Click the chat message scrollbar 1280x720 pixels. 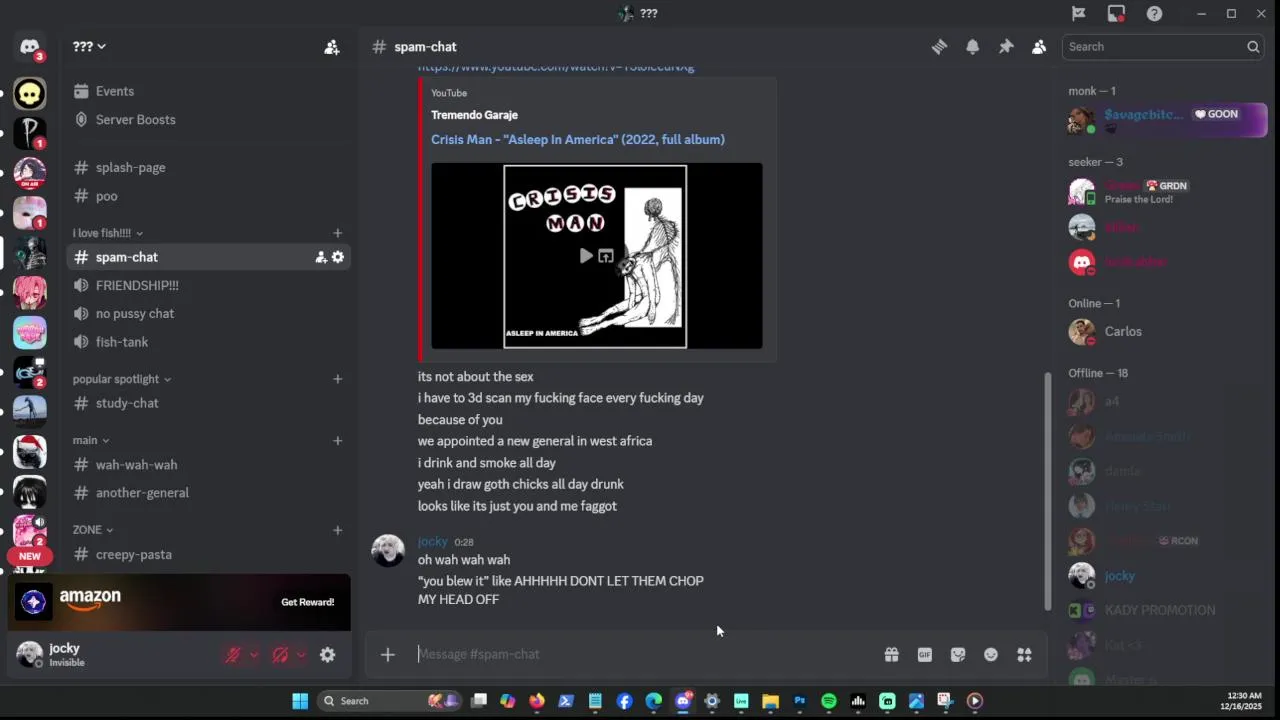(1047, 490)
